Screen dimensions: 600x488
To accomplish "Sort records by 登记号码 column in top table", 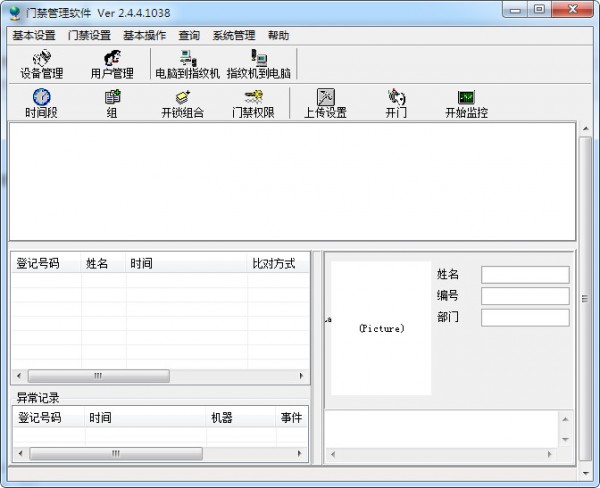I will point(46,263).
